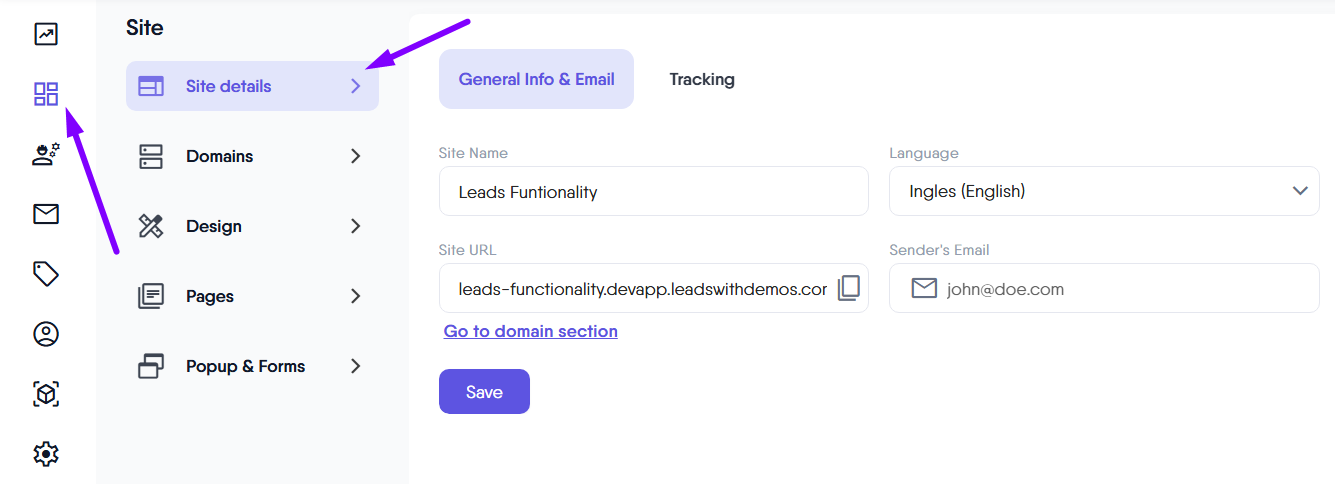Image resolution: width=1335 pixels, height=484 pixels.
Task: Open the user management gear icon
Action: (46, 154)
